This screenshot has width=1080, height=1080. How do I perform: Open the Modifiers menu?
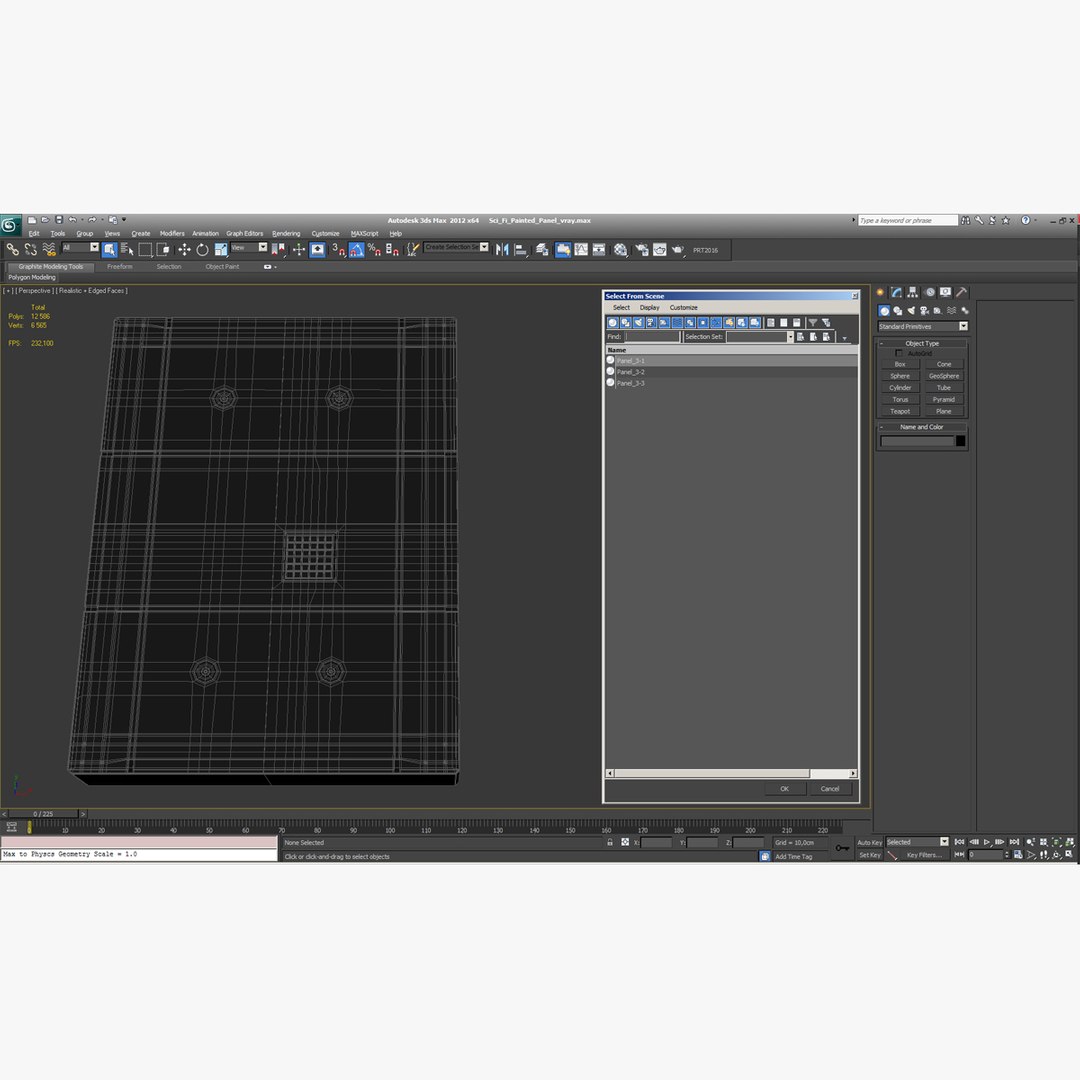[172, 233]
